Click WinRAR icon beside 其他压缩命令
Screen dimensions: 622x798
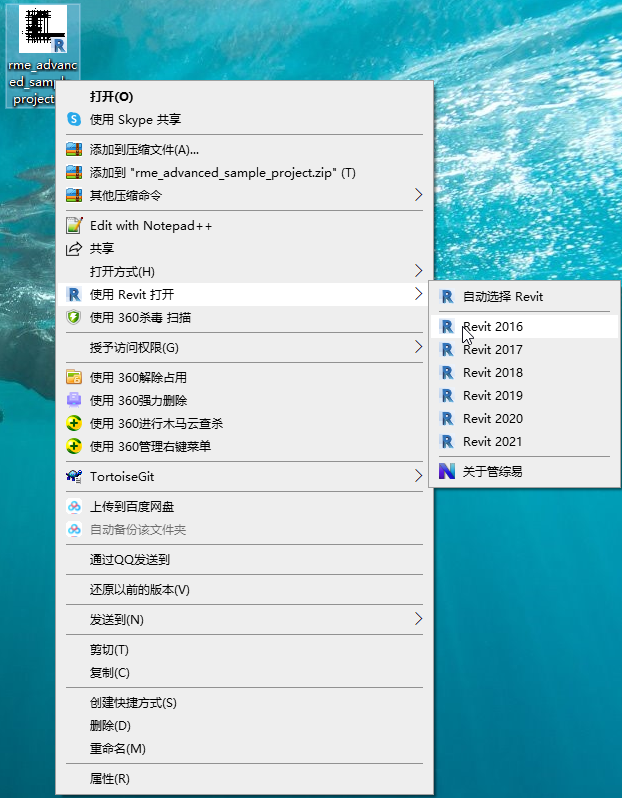pyautogui.click(x=74, y=195)
